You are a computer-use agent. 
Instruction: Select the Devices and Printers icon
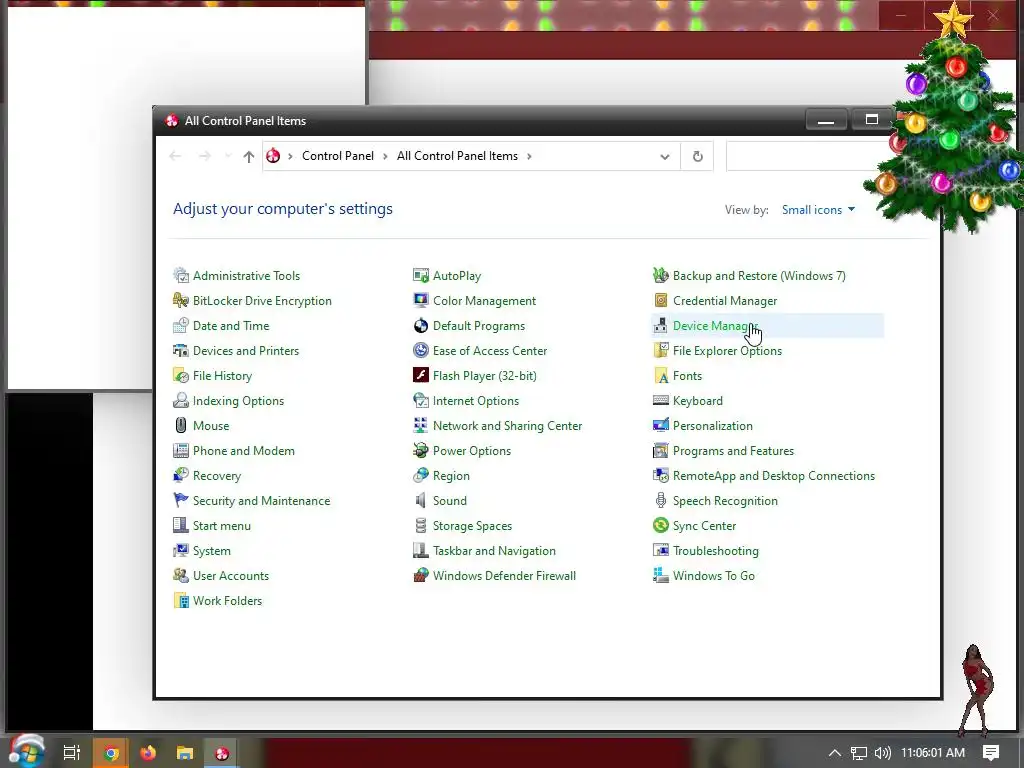coord(181,351)
